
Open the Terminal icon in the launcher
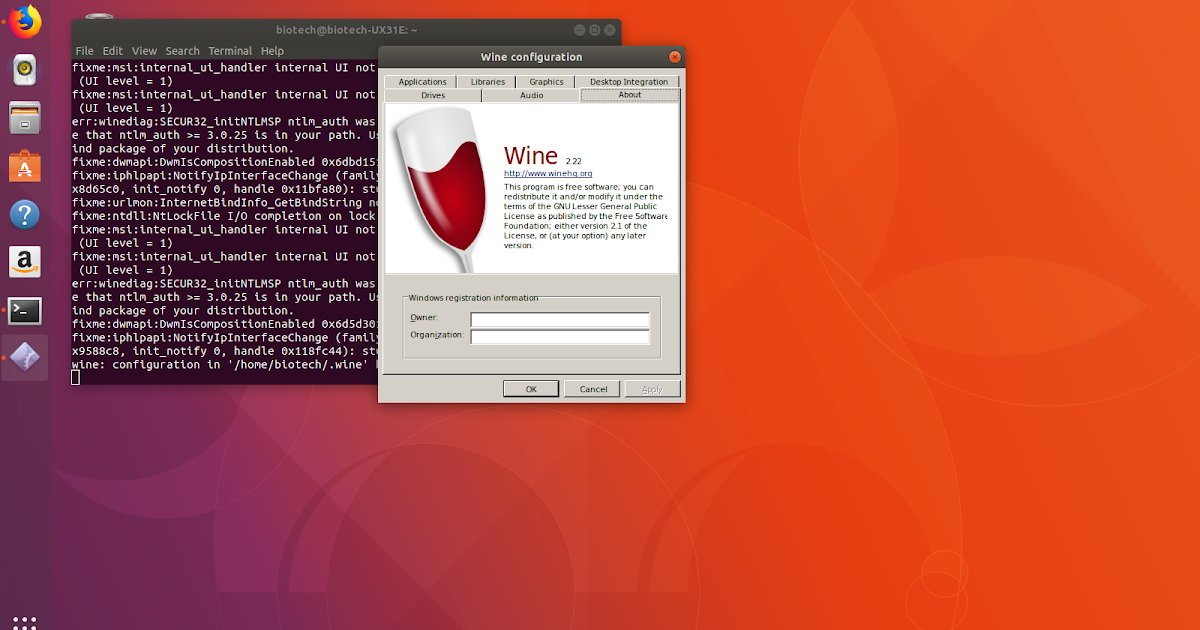pos(22,310)
